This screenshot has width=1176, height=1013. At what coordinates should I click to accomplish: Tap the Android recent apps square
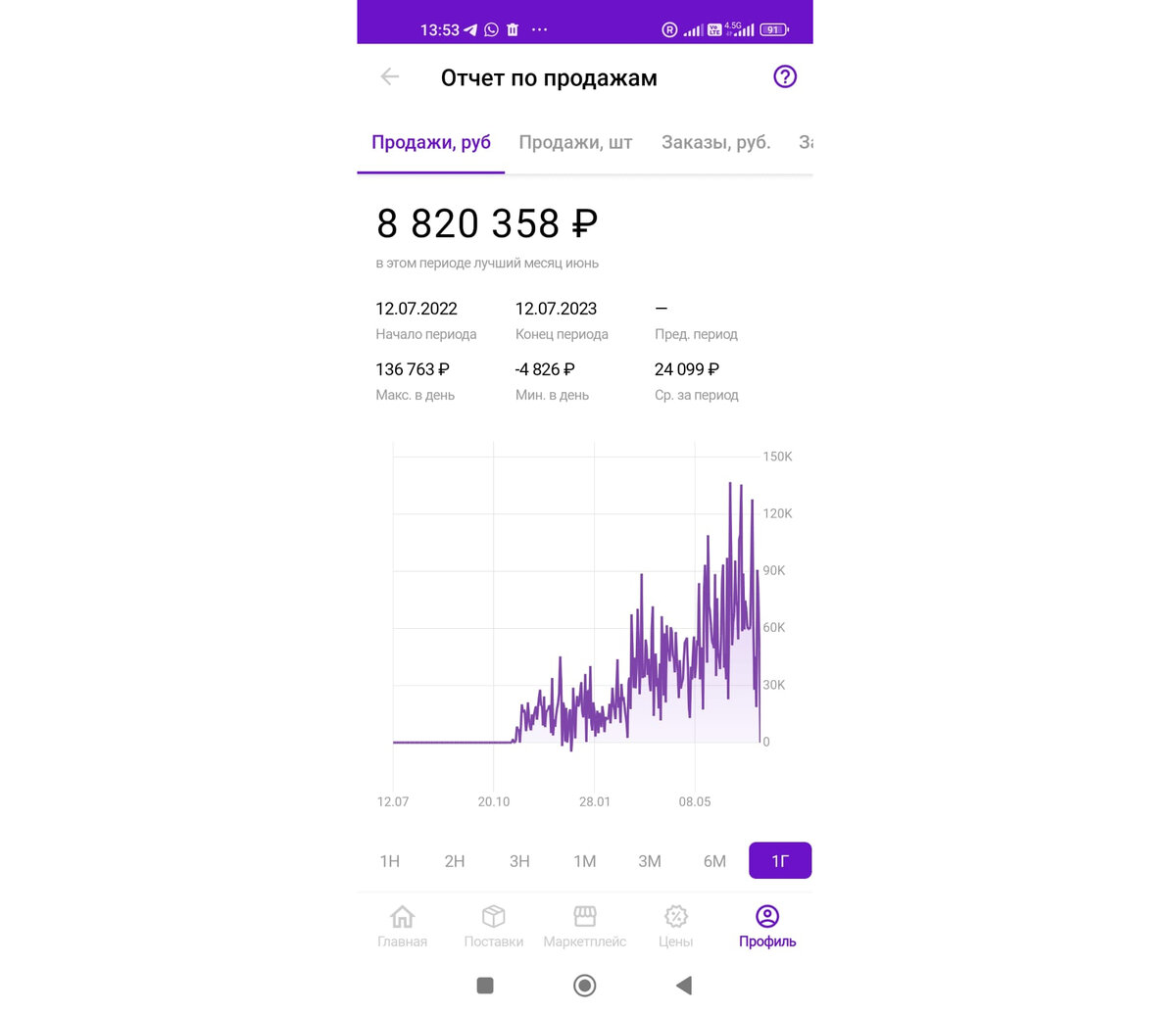(484, 985)
